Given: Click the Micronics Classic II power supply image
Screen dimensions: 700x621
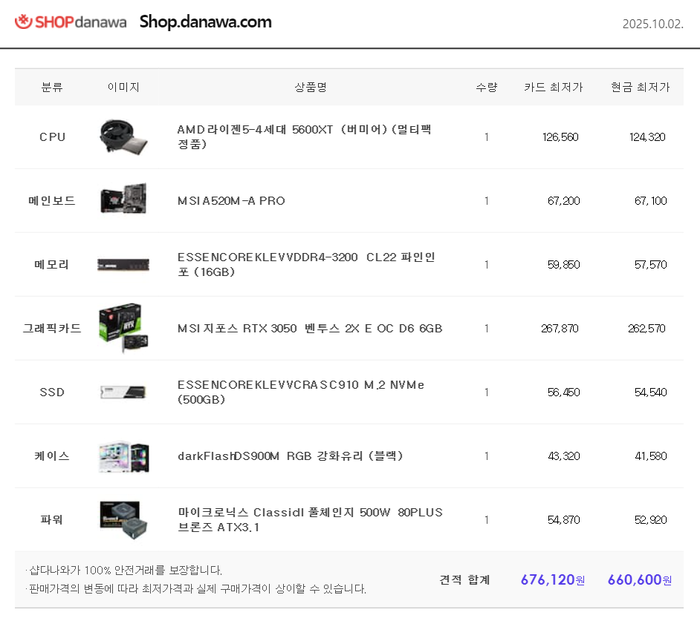Looking at the screenshot, I should click(123, 520).
